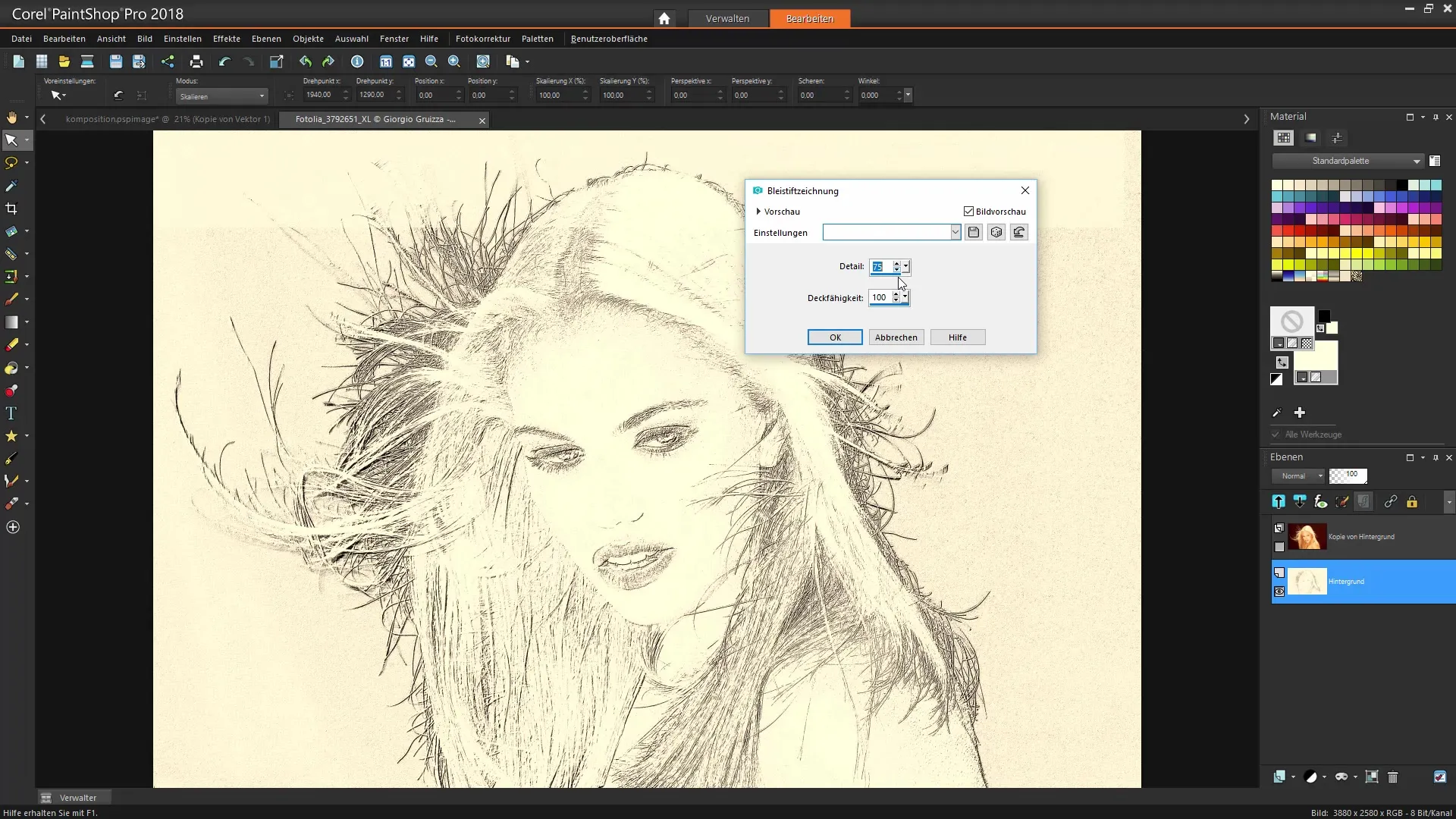This screenshot has width=1456, height=819.
Task: Select the Crop tool
Action: tap(11, 209)
